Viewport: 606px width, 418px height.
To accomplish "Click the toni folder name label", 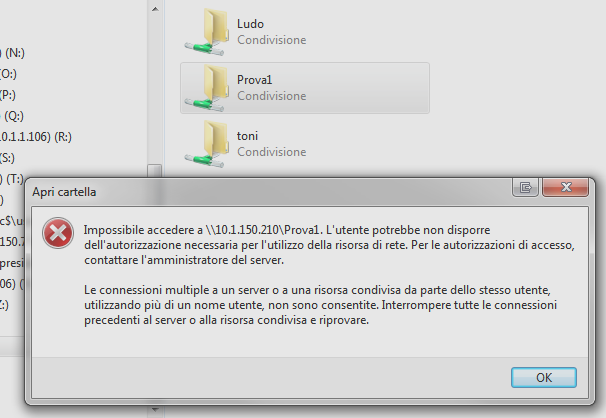I will tap(247, 136).
